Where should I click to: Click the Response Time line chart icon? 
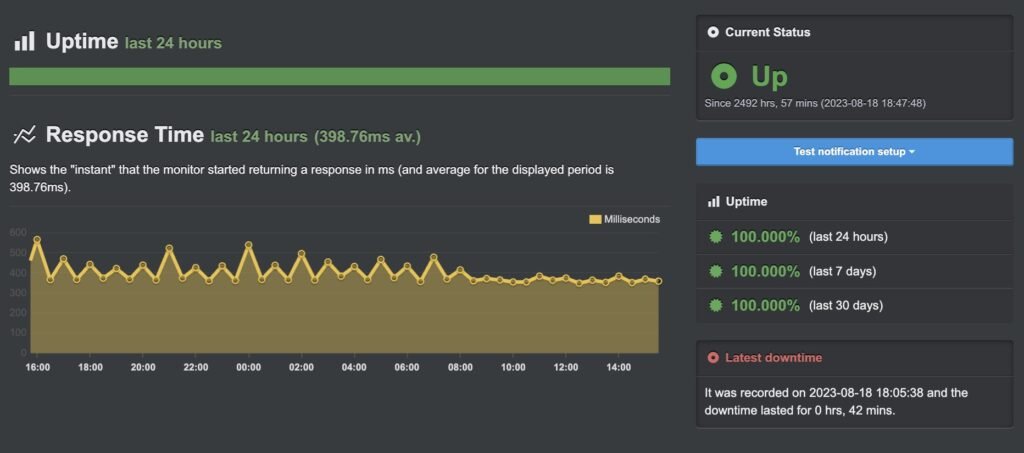pos(24,135)
